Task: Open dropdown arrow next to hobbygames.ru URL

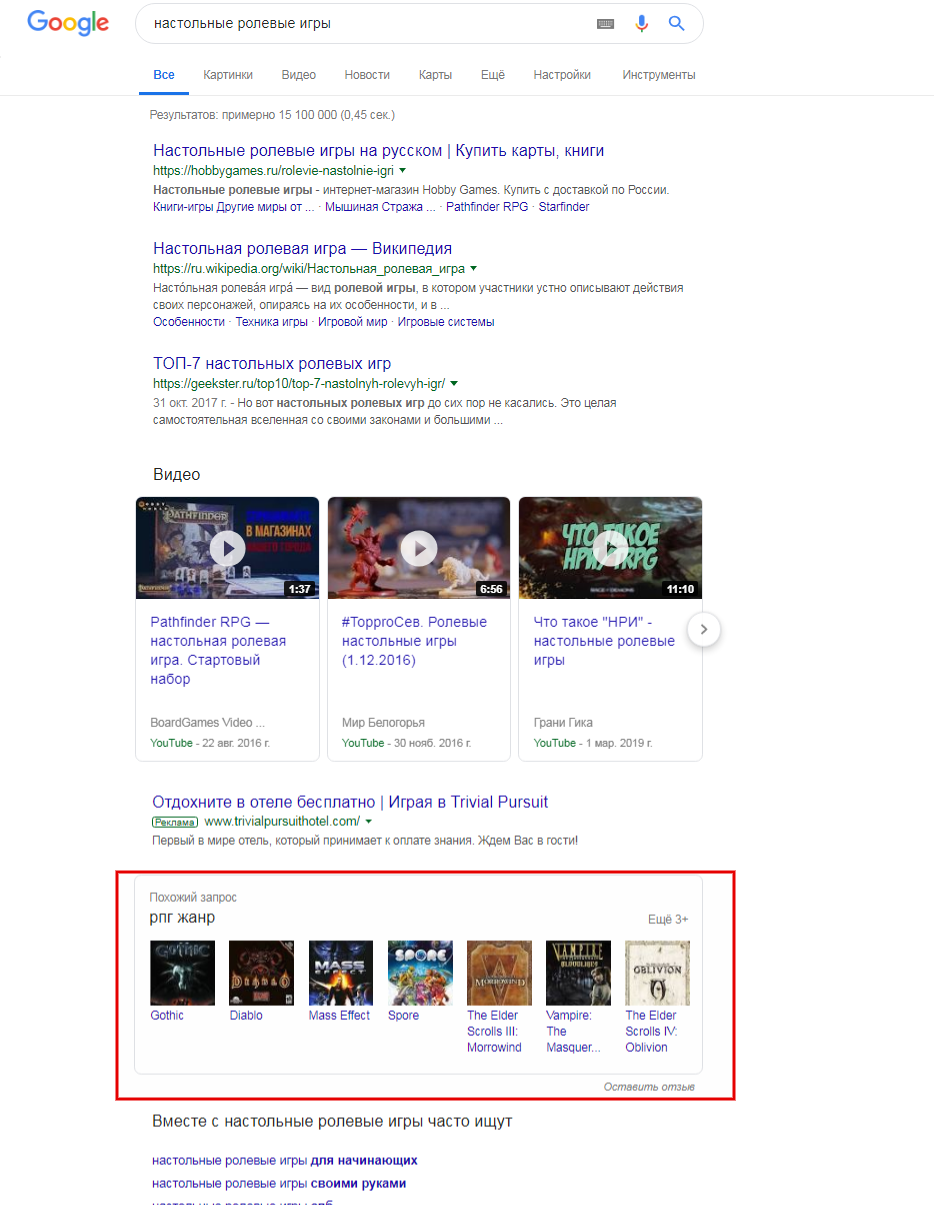Action: click(x=403, y=171)
